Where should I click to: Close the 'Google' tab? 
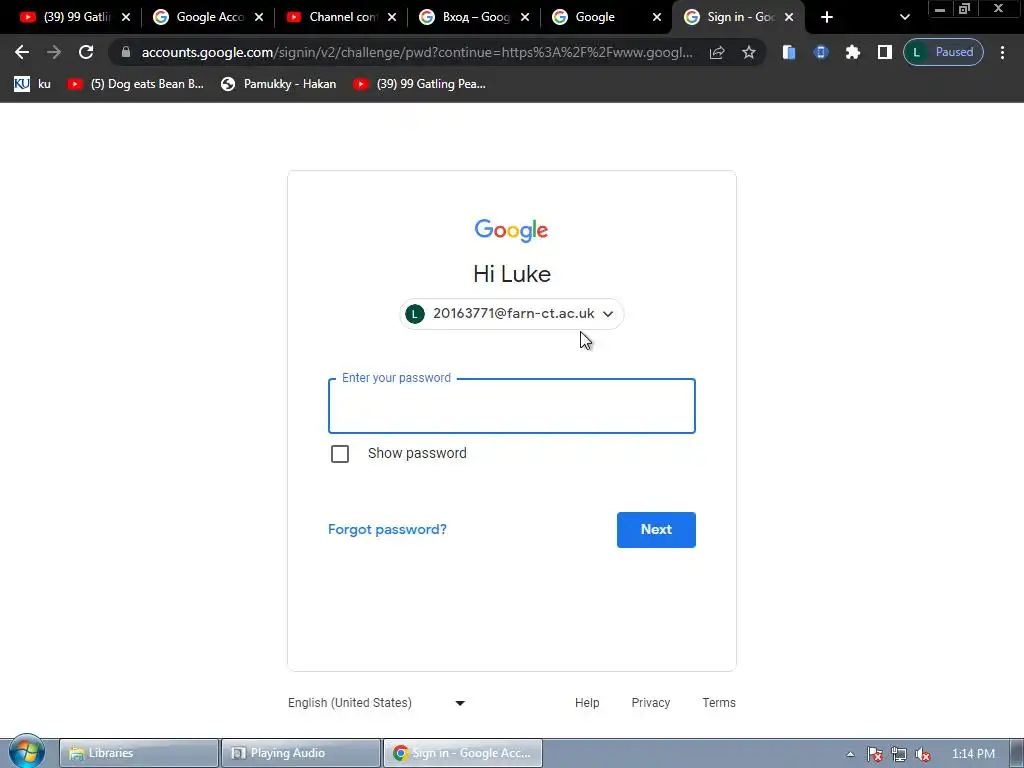click(657, 17)
